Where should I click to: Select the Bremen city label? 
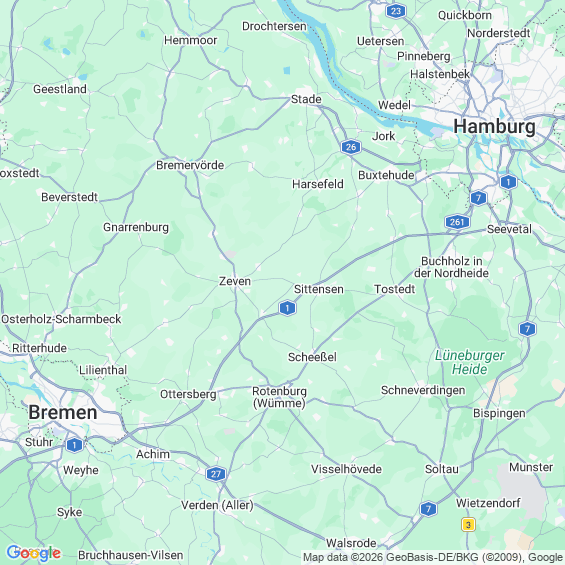coord(63,412)
